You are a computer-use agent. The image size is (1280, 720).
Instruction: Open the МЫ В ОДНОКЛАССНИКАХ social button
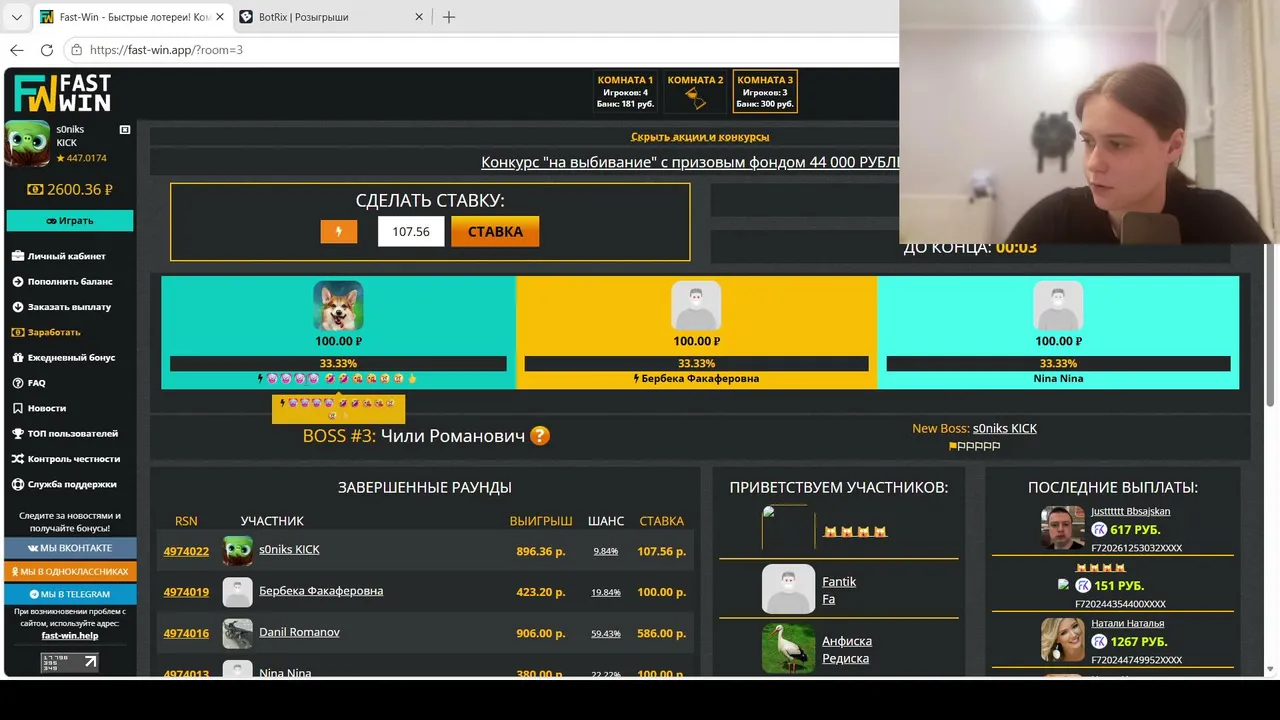coord(70,571)
